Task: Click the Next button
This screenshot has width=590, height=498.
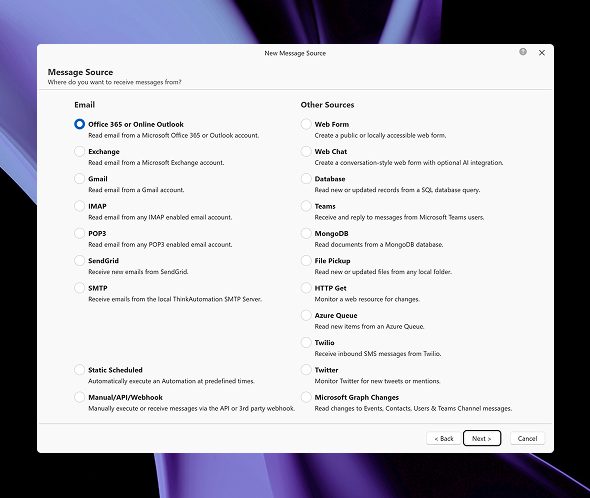Action: tap(482, 438)
